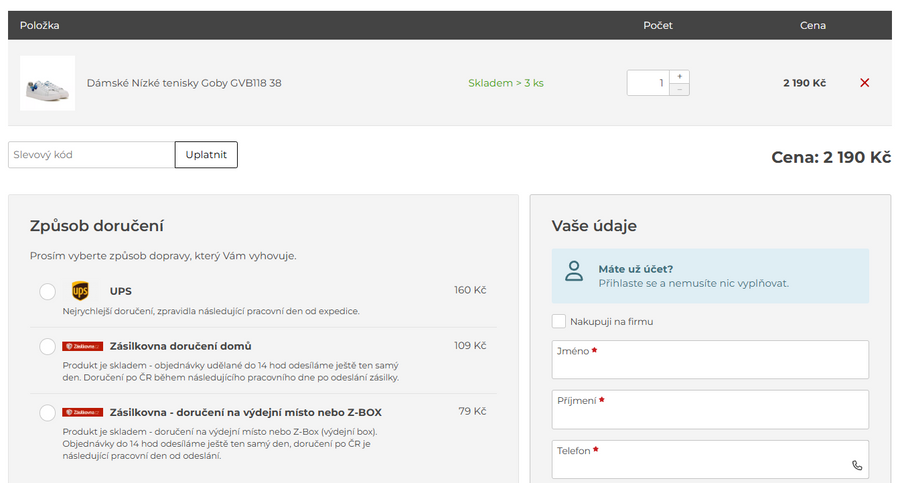The width and height of the screenshot is (900, 483).
Task: Focus the Slevový kód input field
Action: point(91,155)
